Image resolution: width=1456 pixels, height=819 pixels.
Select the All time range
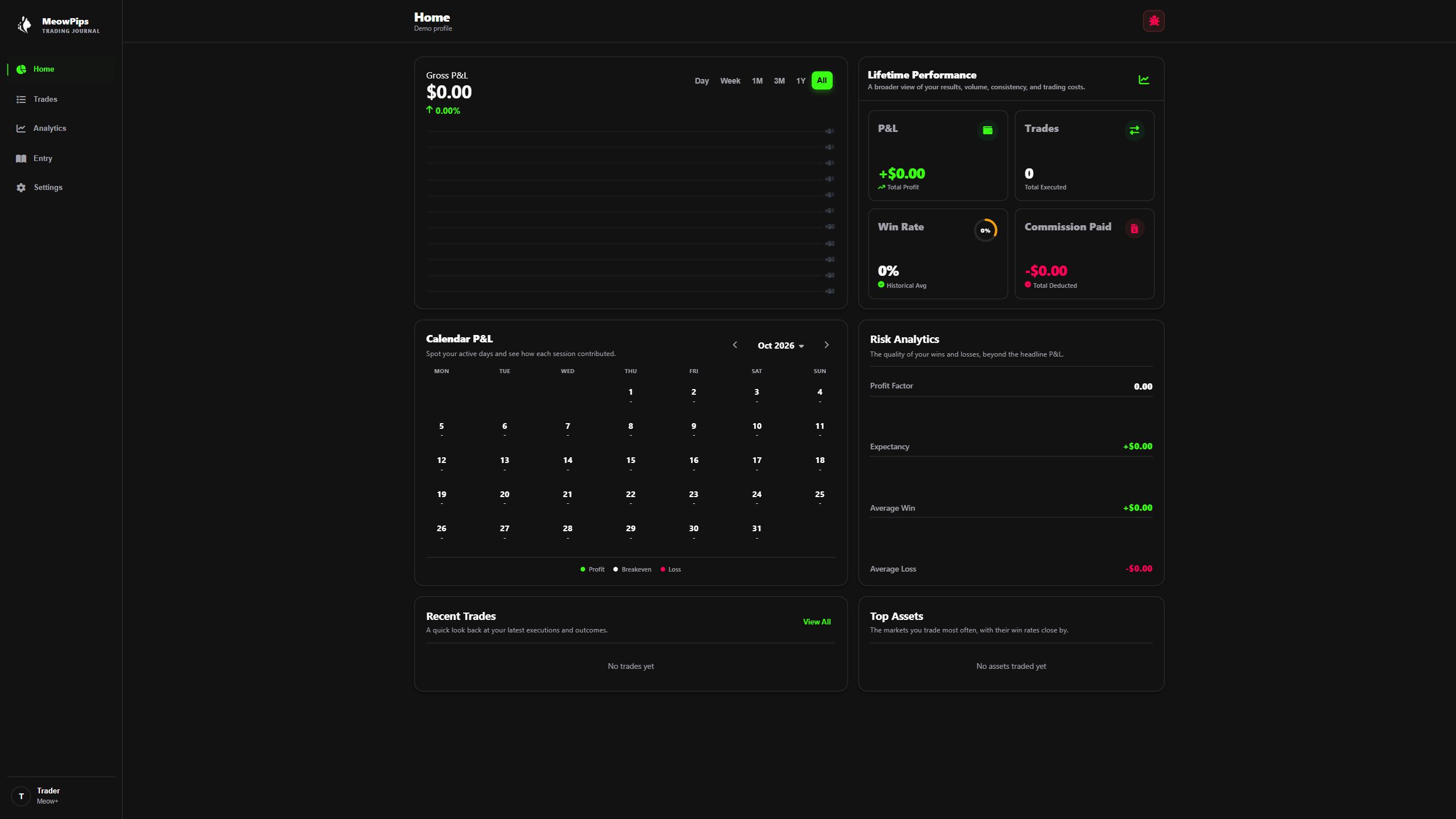(x=822, y=80)
